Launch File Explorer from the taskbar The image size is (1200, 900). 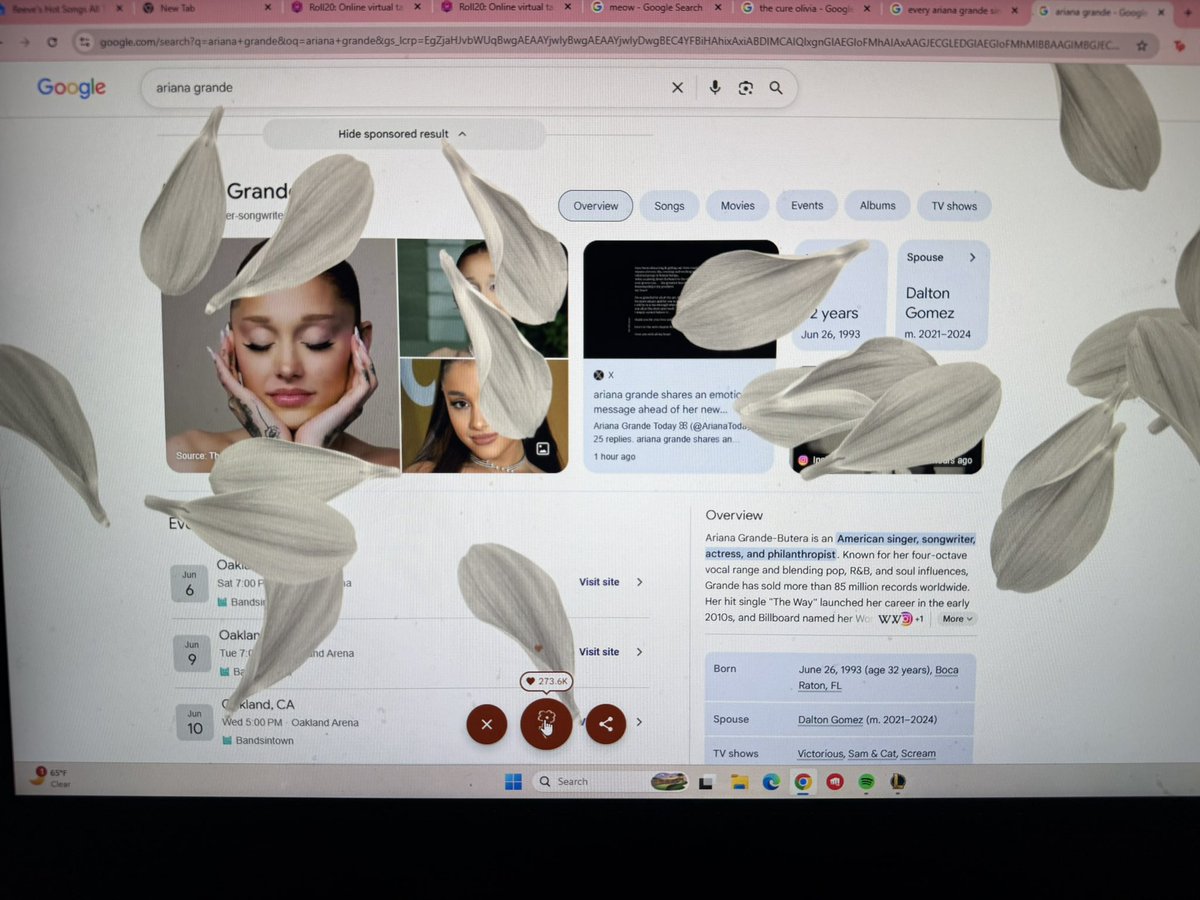pyautogui.click(x=739, y=782)
